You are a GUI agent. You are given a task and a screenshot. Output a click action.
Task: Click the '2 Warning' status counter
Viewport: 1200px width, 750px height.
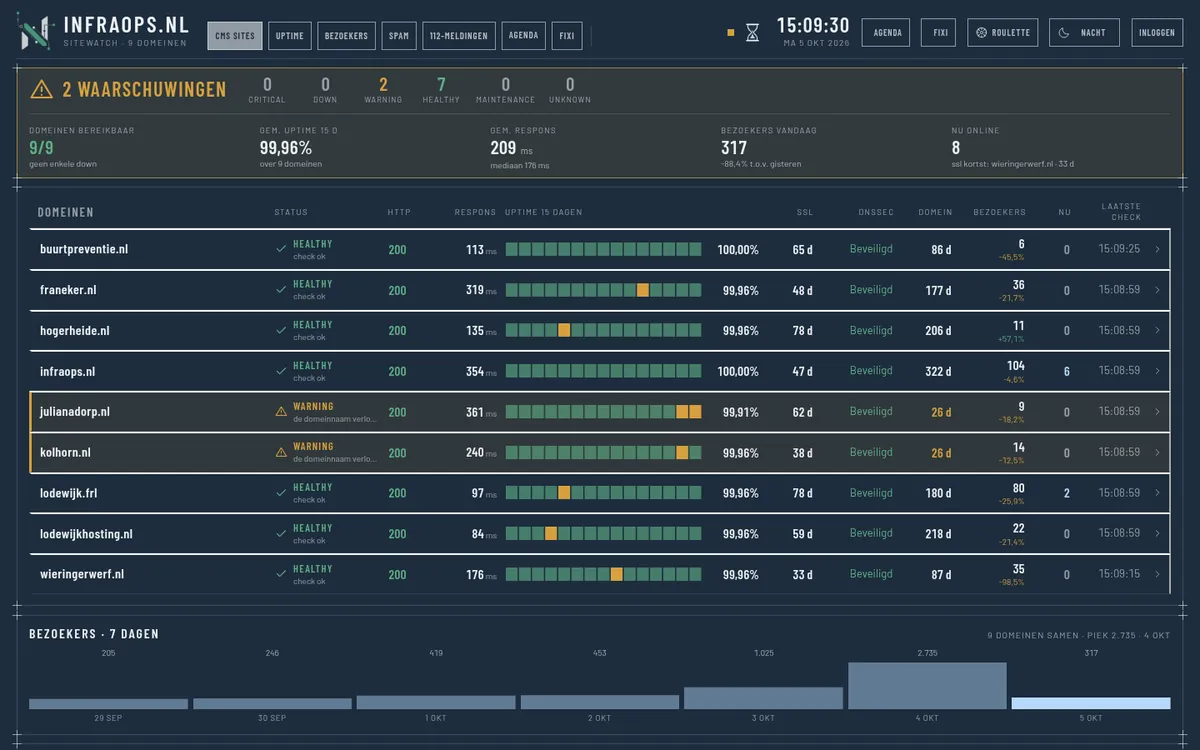[383, 90]
